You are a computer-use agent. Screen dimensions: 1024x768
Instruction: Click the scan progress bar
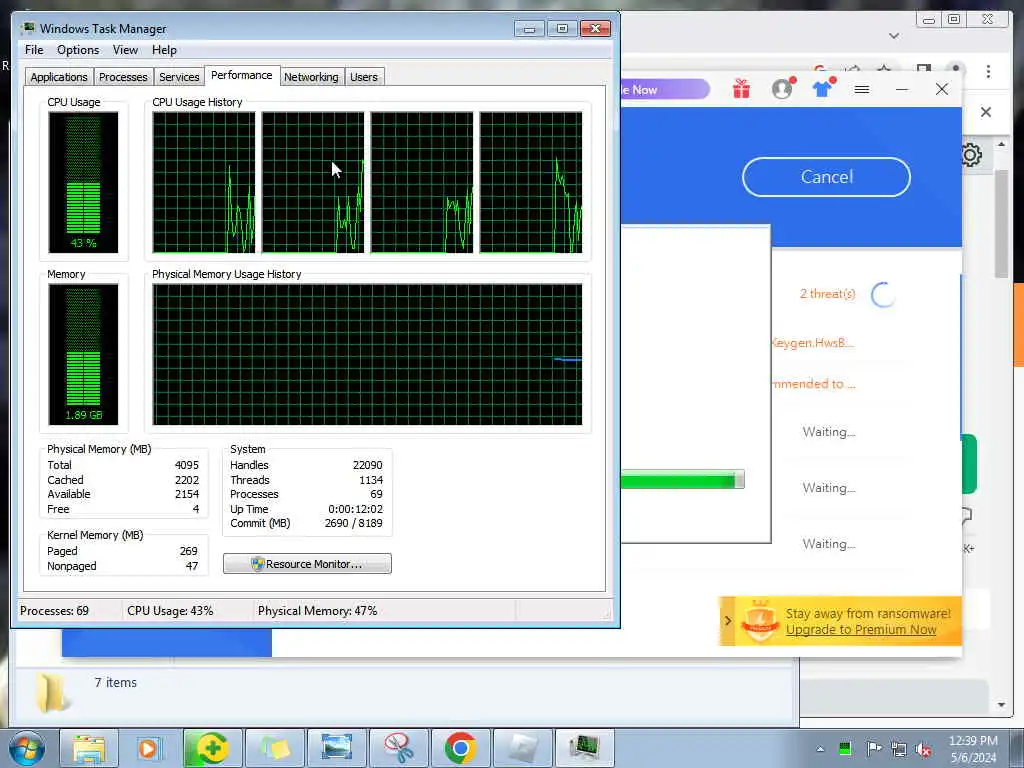tap(682, 480)
